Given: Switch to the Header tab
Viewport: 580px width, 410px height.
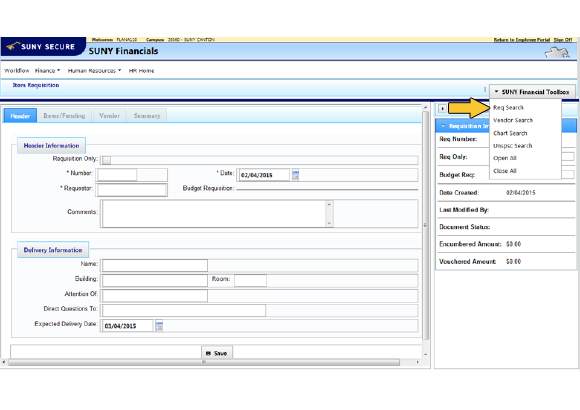Looking at the screenshot, I should point(20,116).
